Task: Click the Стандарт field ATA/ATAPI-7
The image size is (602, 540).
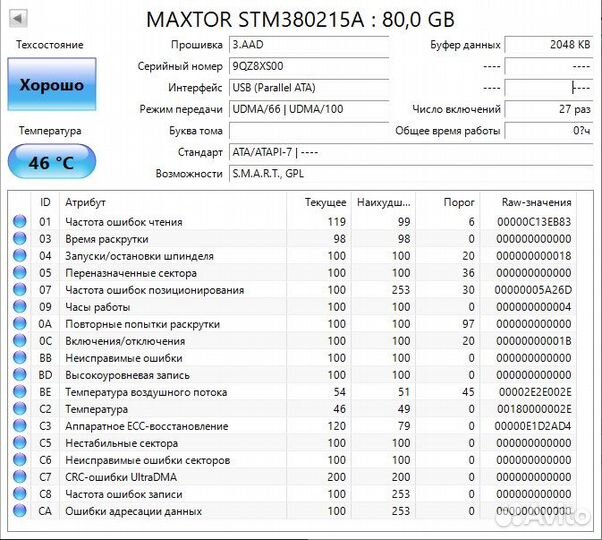Action: point(411,152)
